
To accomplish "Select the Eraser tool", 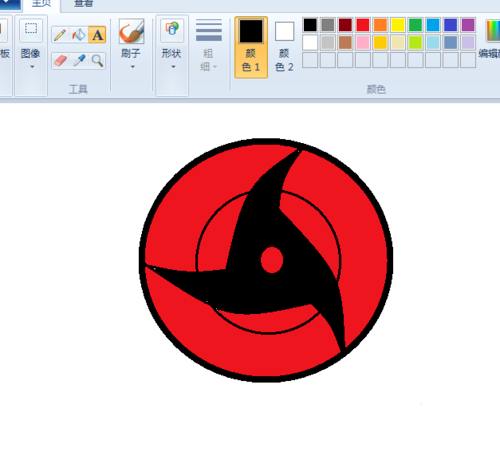I will [60, 61].
